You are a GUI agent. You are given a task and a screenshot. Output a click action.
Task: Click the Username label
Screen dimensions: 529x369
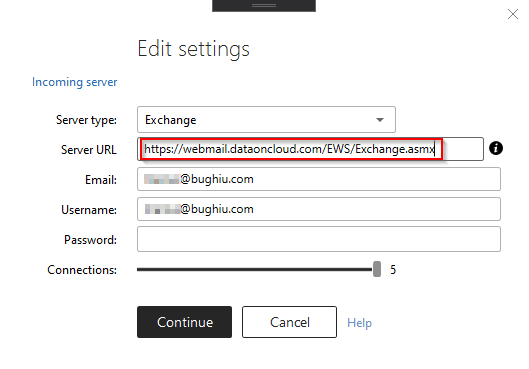click(89, 210)
